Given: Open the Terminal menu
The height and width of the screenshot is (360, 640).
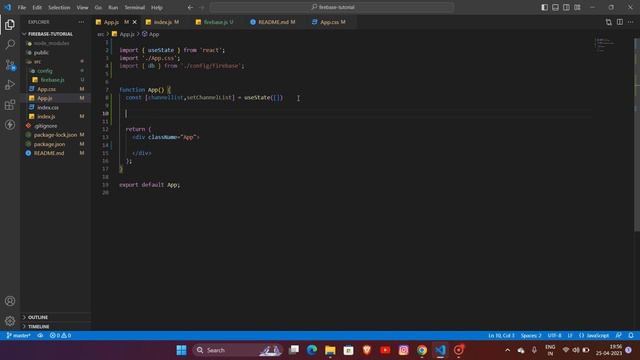Looking at the screenshot, I should click(135, 7).
